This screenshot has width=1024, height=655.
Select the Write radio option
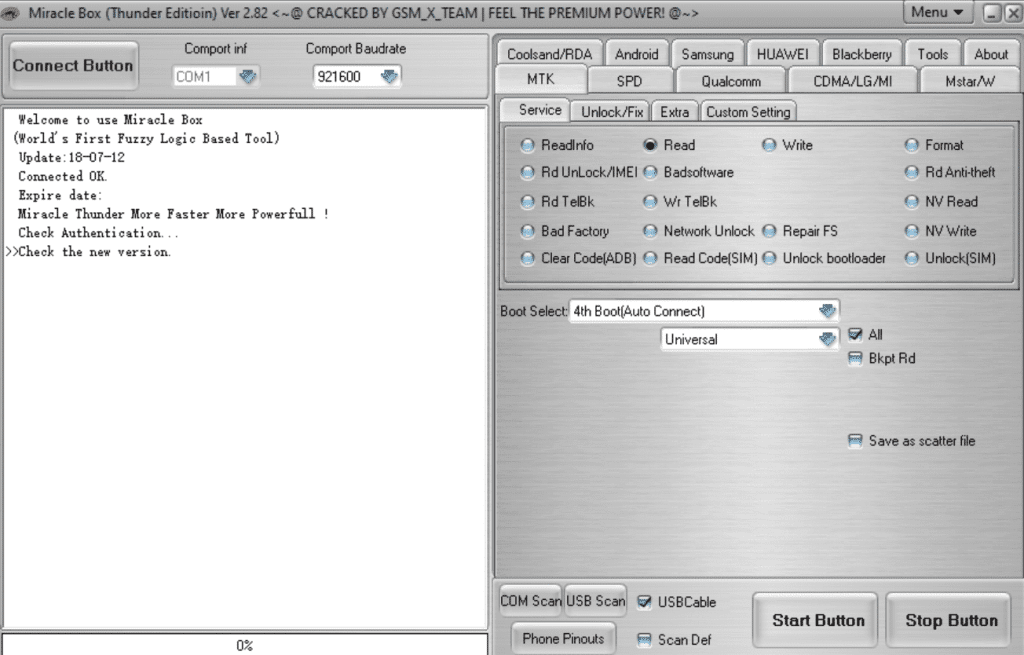[x=769, y=145]
